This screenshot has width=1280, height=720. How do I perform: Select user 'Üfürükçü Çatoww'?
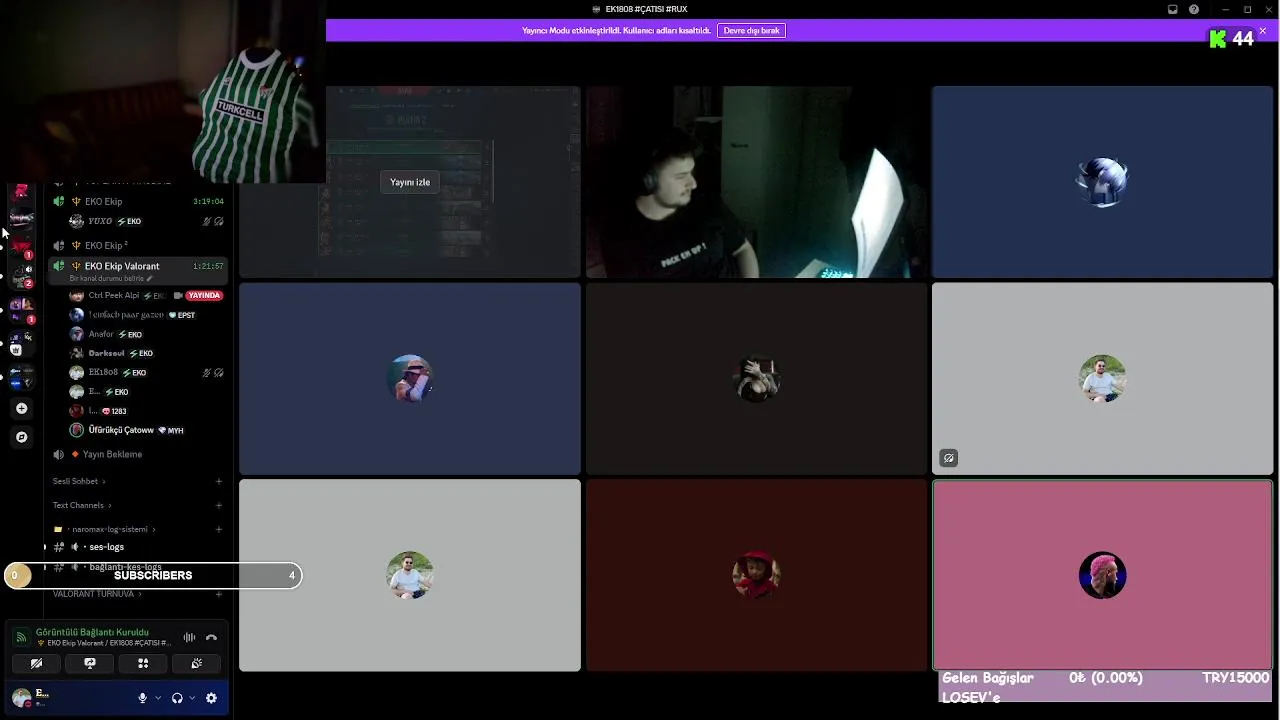126,430
